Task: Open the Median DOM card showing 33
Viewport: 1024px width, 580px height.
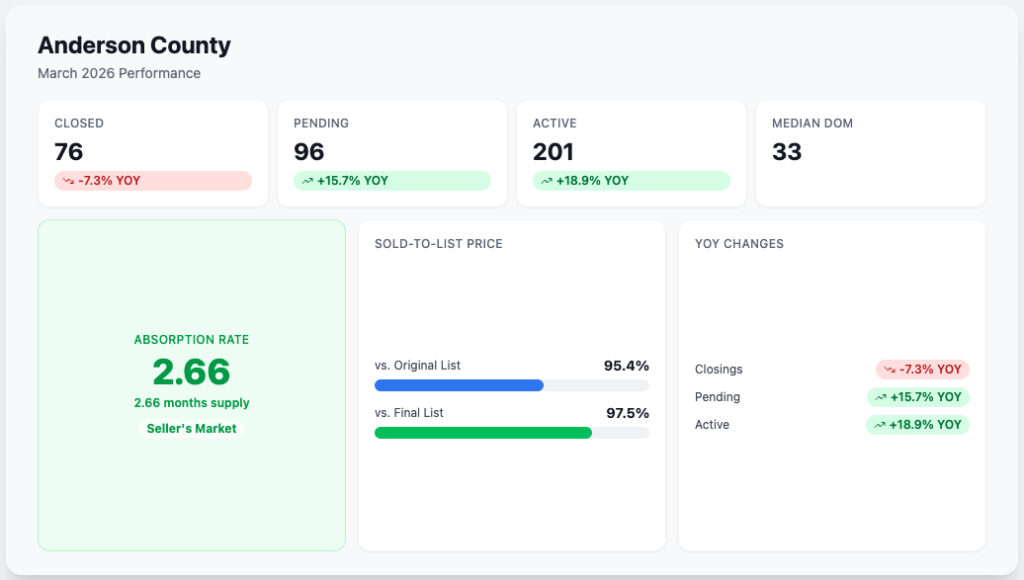Action: point(871,153)
